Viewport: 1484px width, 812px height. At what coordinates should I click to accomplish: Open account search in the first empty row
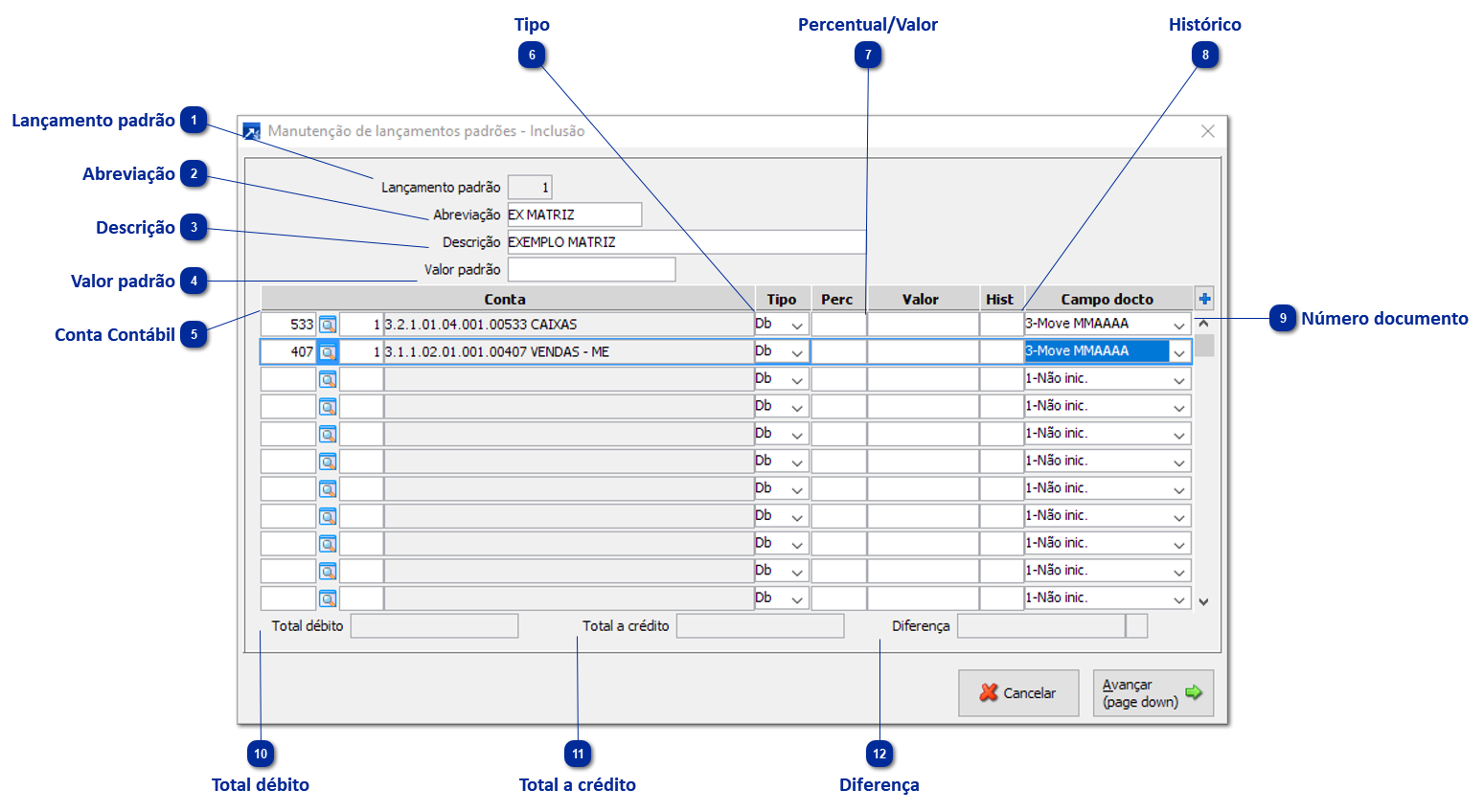point(328,379)
